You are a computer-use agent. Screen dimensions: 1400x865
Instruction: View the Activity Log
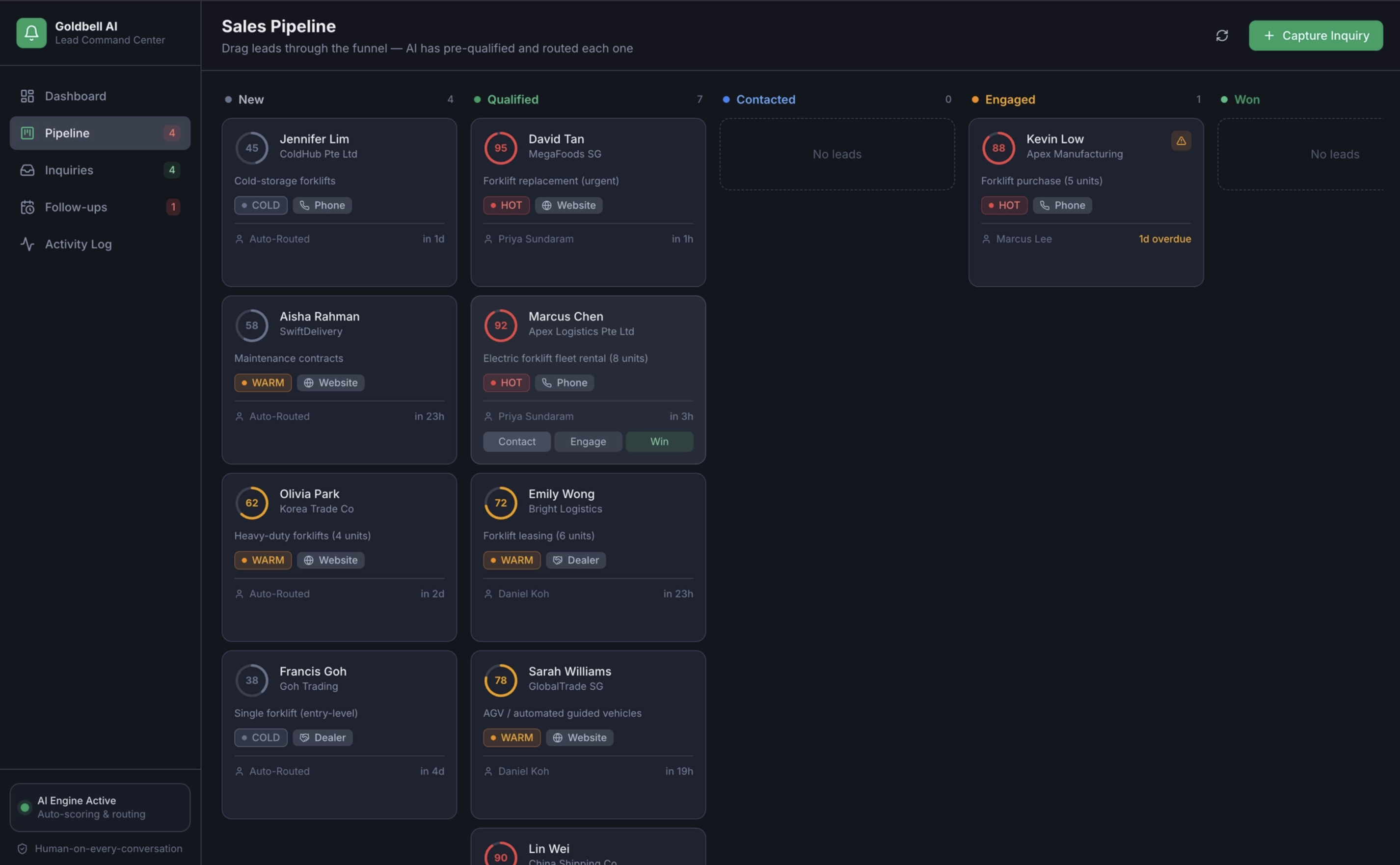click(100, 244)
